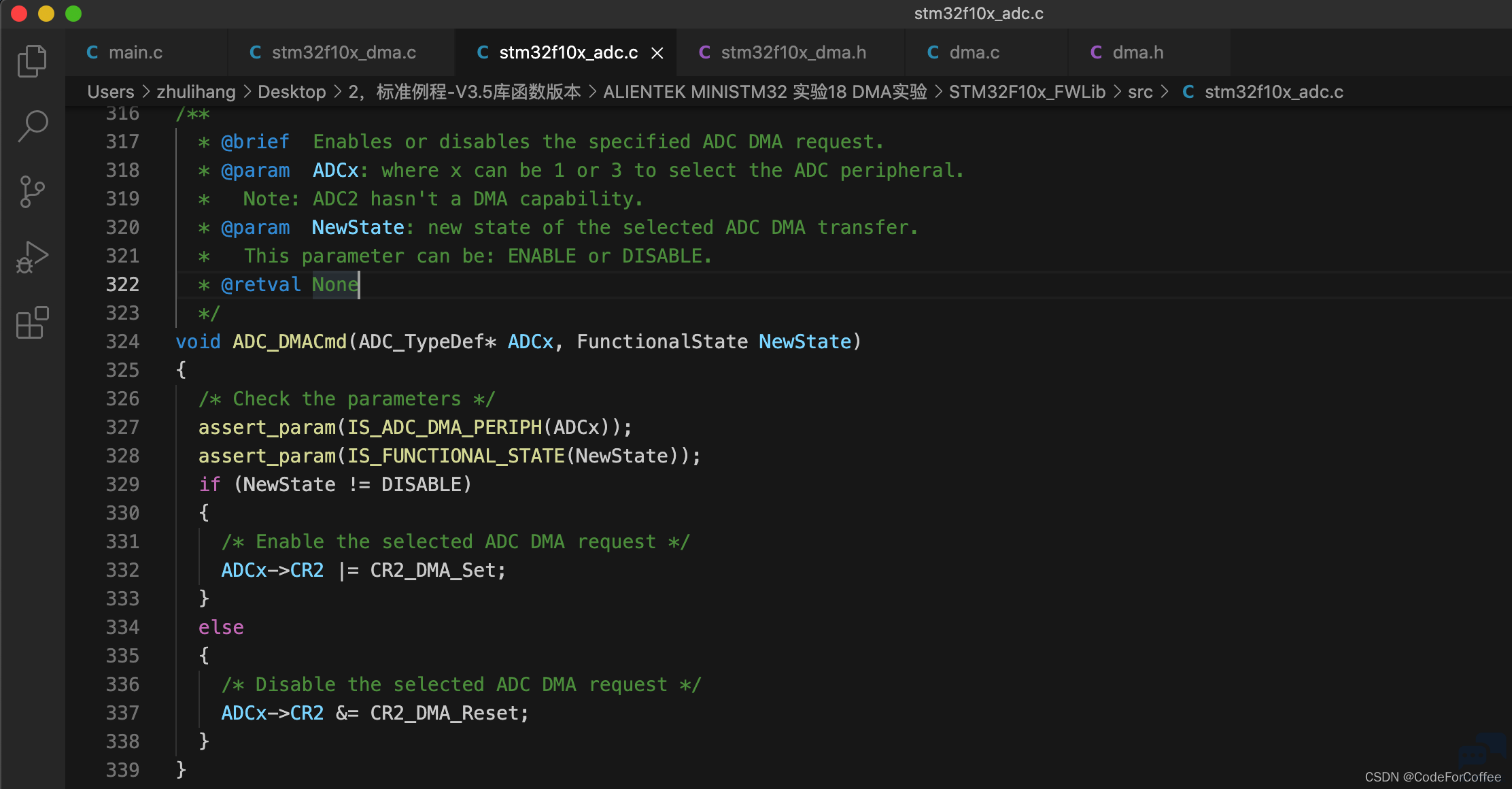The width and height of the screenshot is (1512, 789).
Task: Expand the src breadcrumb folder
Action: [1140, 92]
